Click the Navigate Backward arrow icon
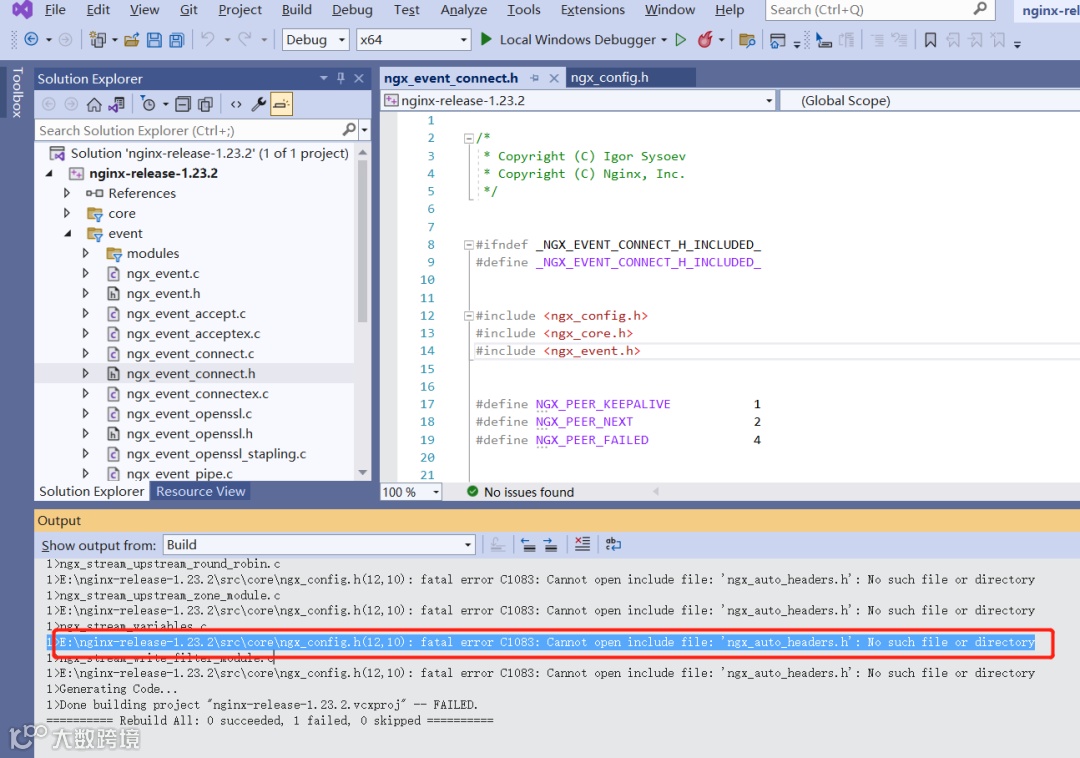 (x=31, y=39)
